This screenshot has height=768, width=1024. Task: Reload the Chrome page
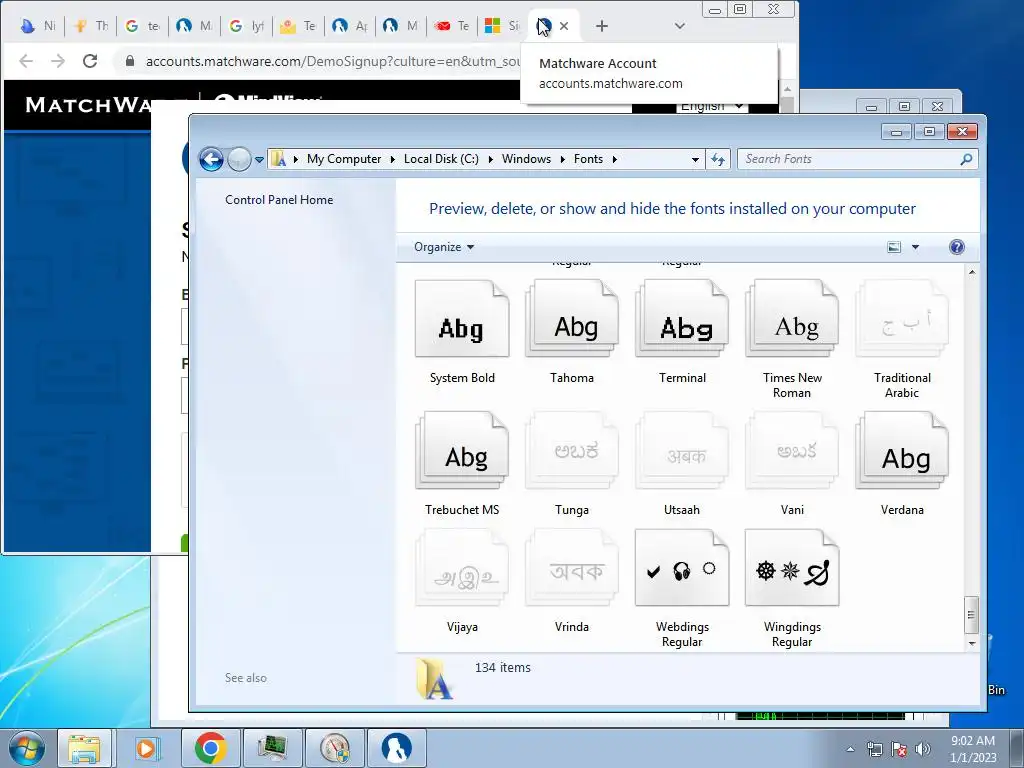(90, 61)
